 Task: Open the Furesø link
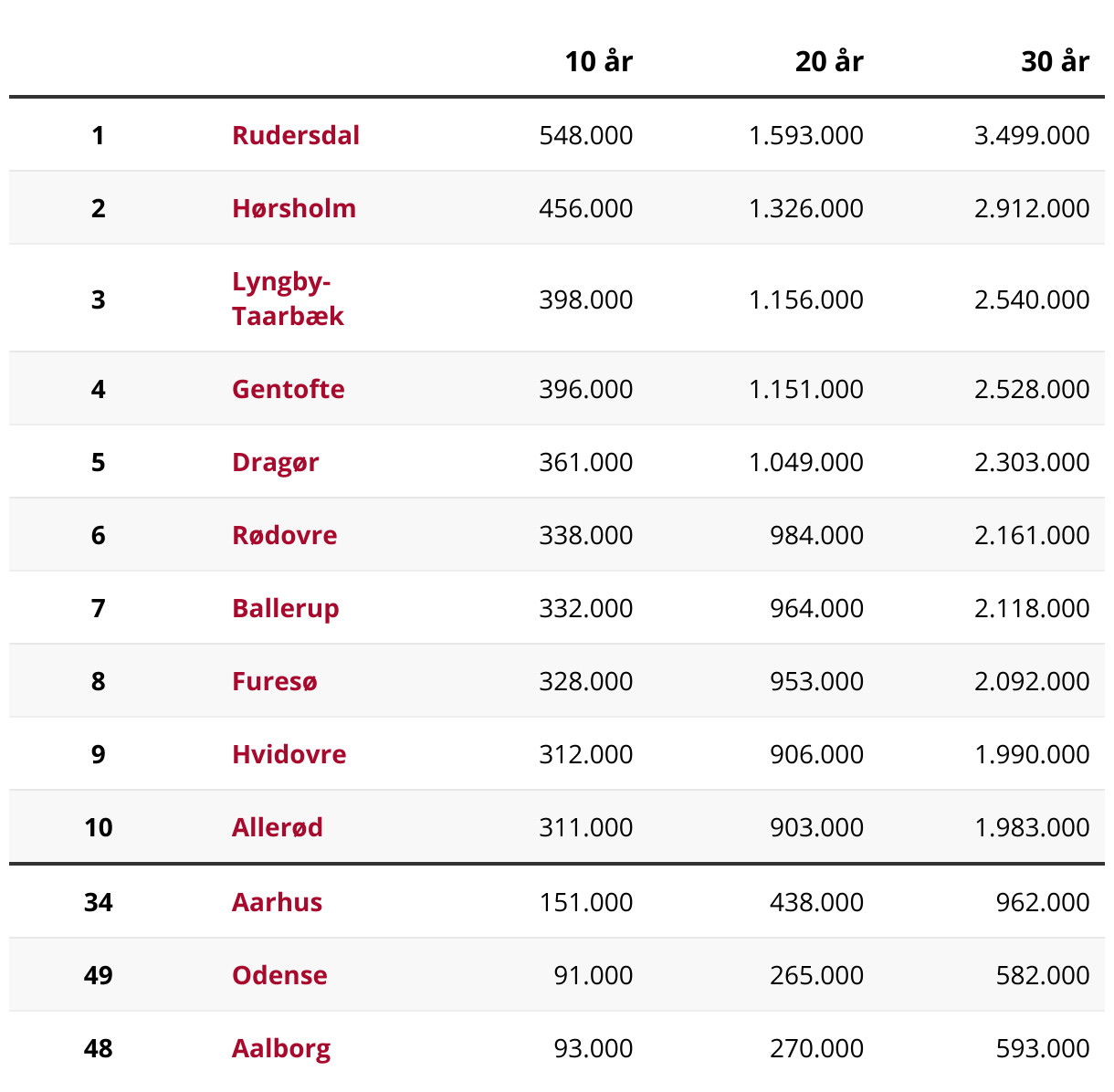click(274, 681)
